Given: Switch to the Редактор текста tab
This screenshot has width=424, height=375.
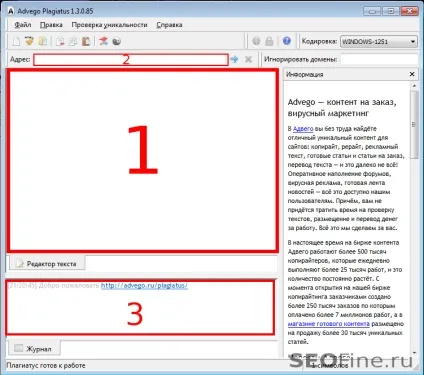Looking at the screenshot, I should point(46,263).
